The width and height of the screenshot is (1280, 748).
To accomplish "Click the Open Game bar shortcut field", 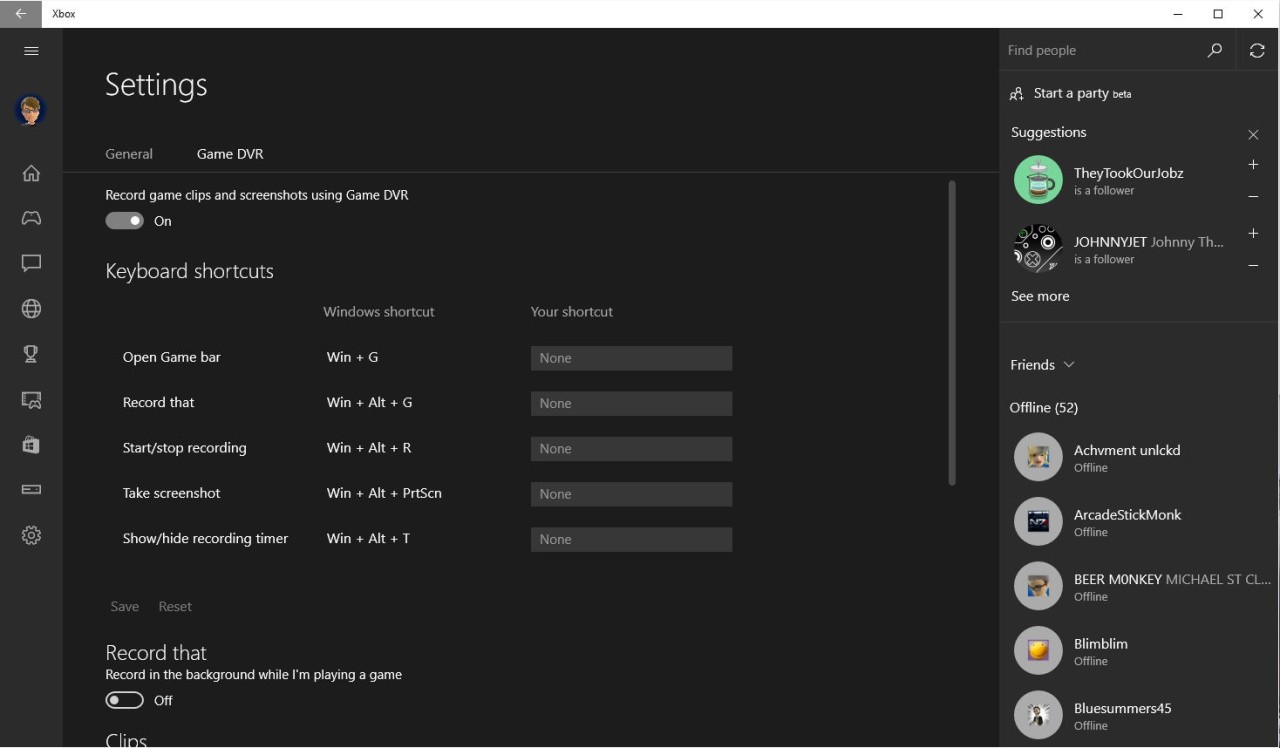I will click(x=631, y=358).
